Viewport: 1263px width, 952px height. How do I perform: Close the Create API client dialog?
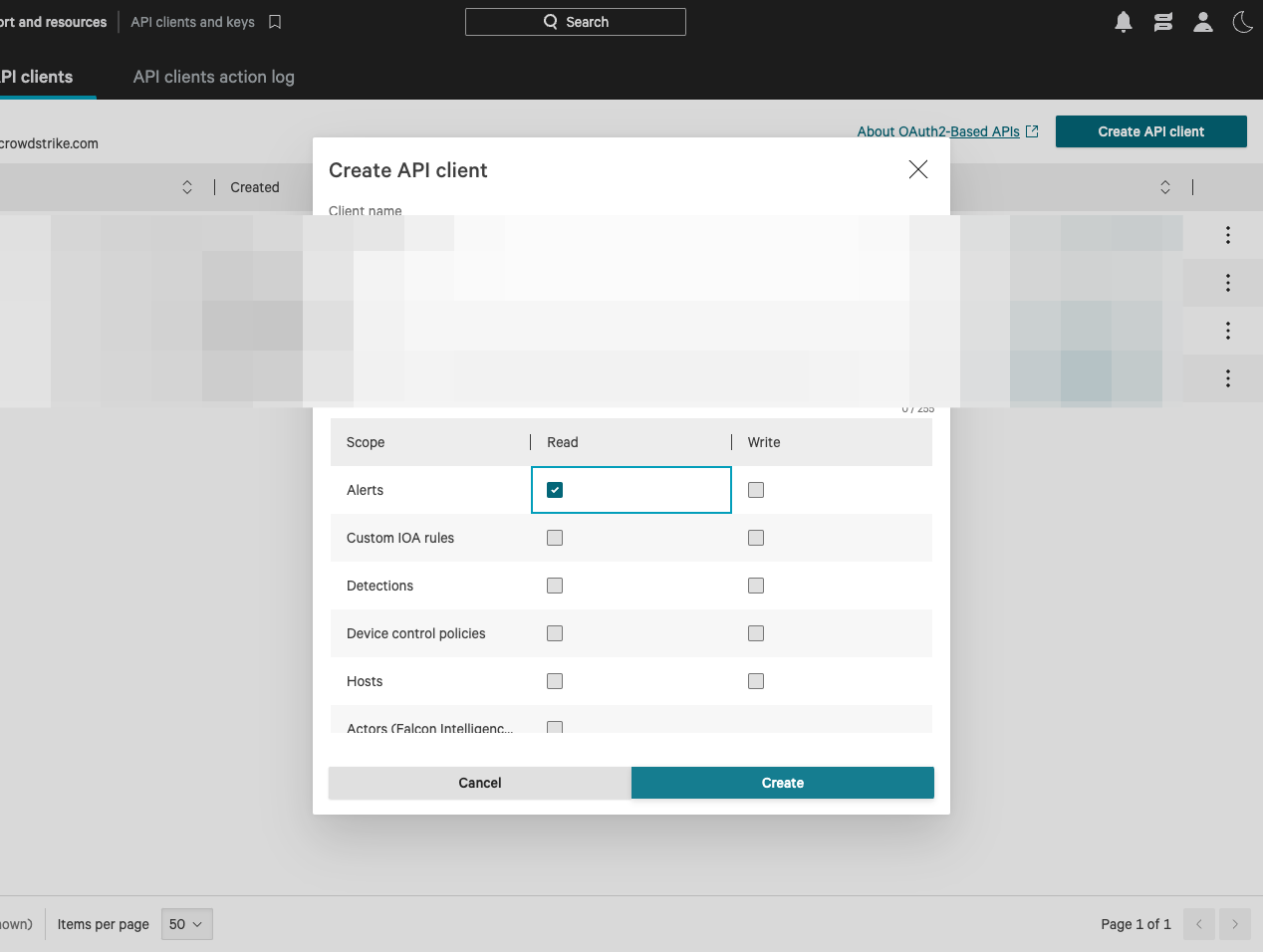point(917,169)
